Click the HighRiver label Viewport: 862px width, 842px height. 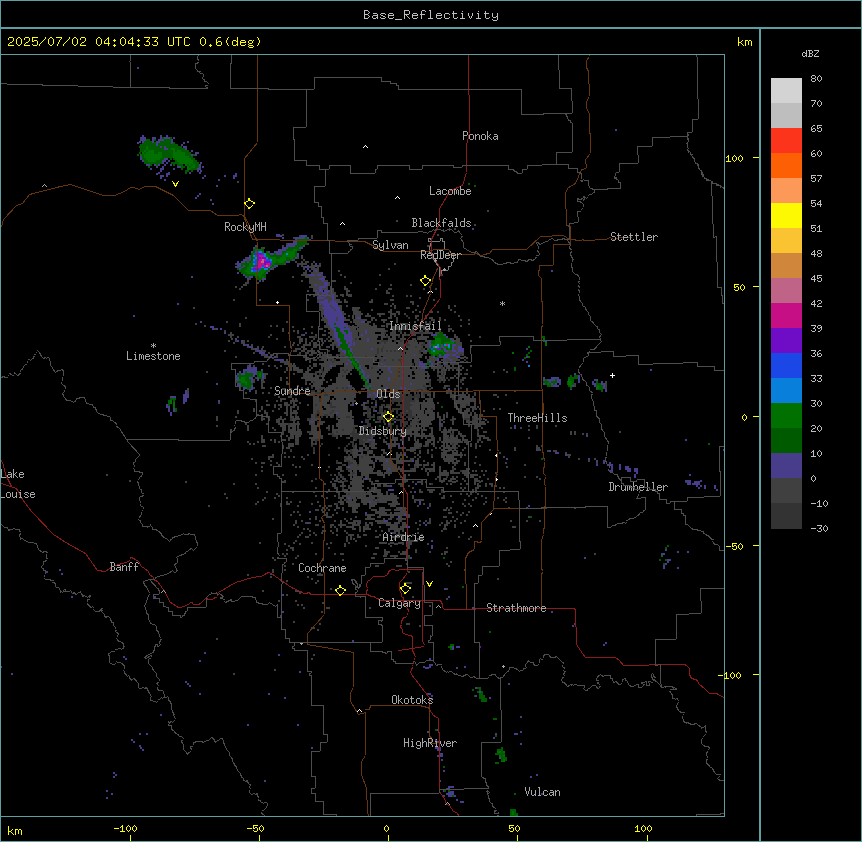430,743
